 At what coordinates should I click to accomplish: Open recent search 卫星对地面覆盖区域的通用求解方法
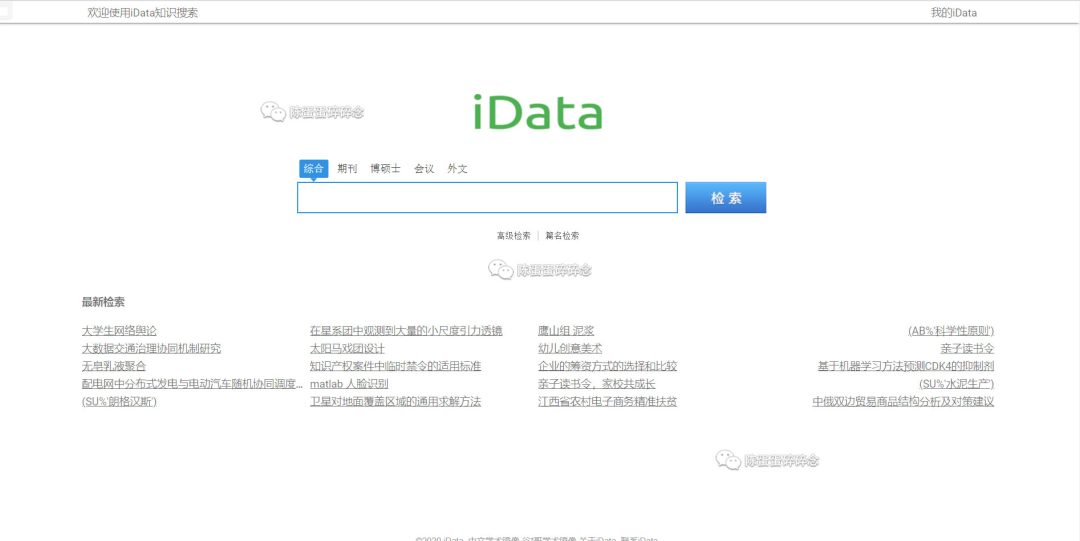pos(395,402)
